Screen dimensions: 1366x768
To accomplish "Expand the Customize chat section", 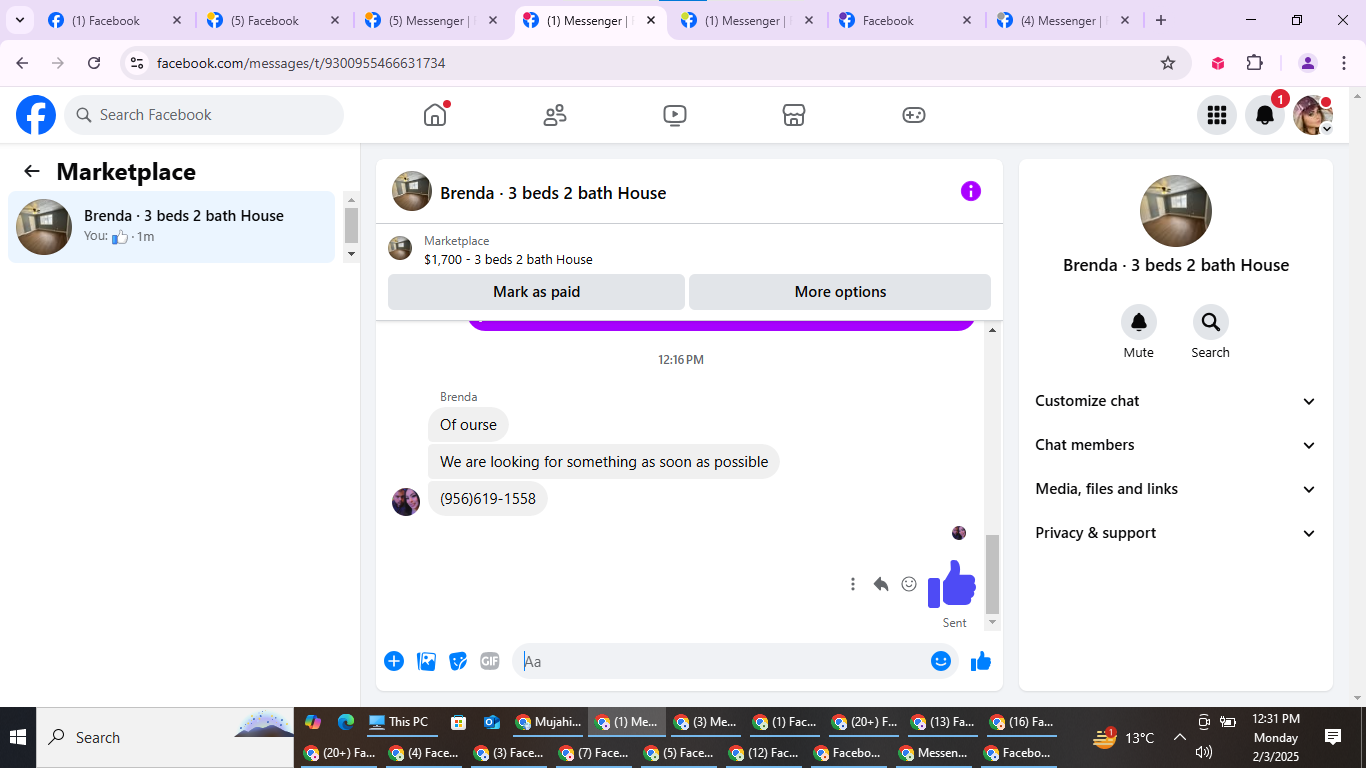I will click(1176, 401).
